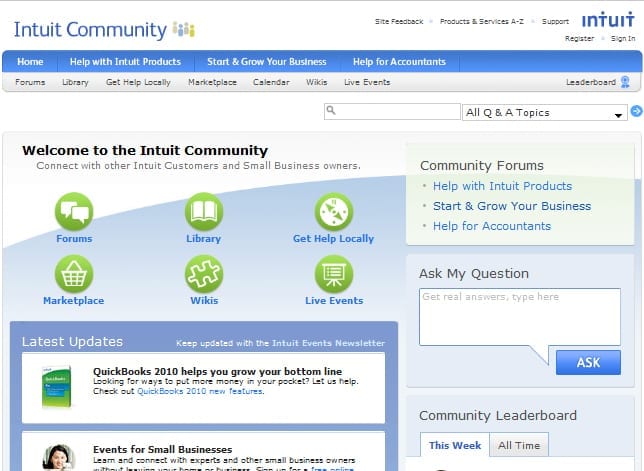Click the Marketplace label under basket icon

74,301
